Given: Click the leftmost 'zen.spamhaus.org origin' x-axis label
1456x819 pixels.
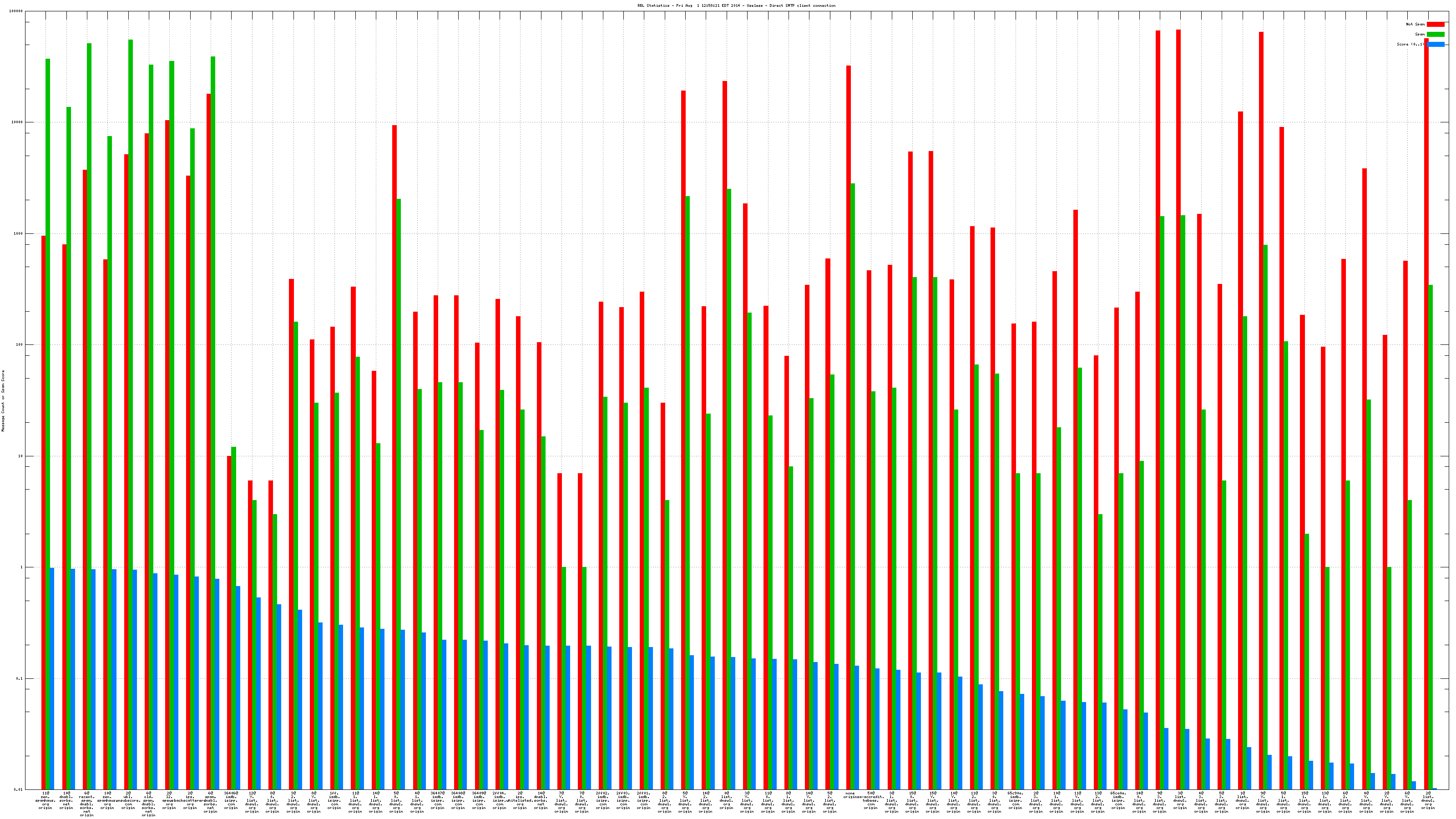Looking at the screenshot, I should point(45,800).
